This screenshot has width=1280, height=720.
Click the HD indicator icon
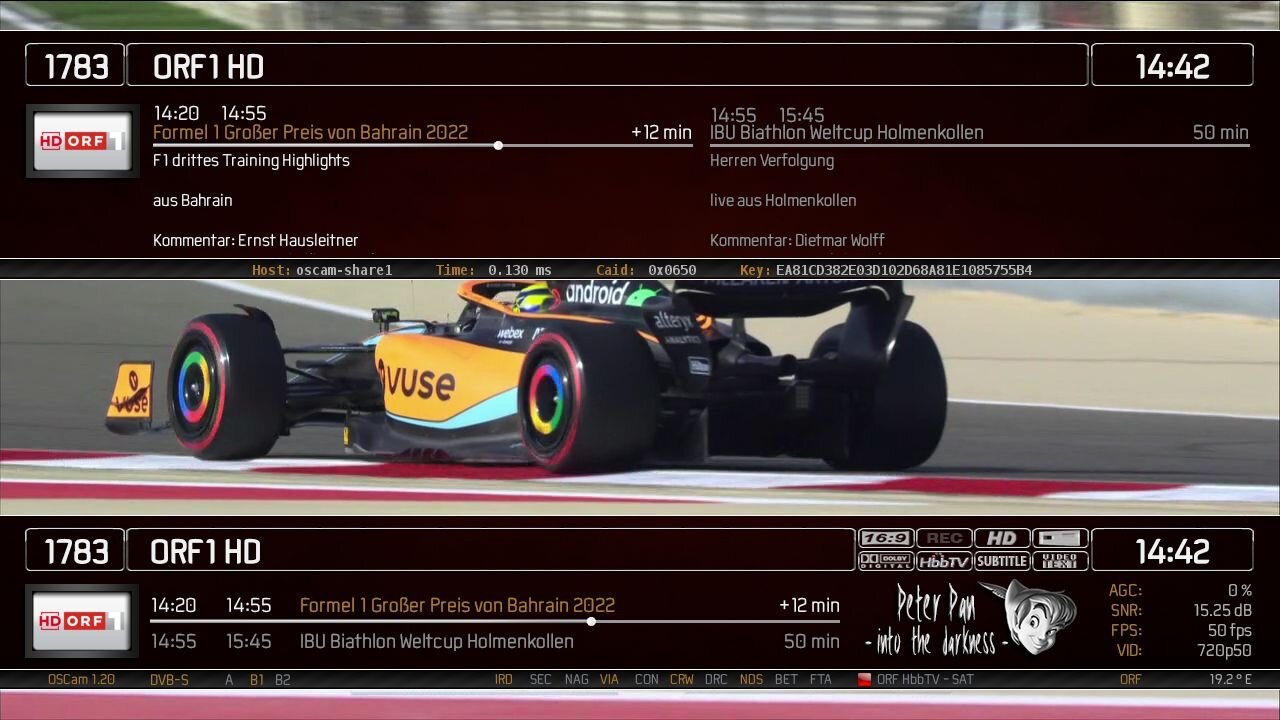click(x=1002, y=539)
